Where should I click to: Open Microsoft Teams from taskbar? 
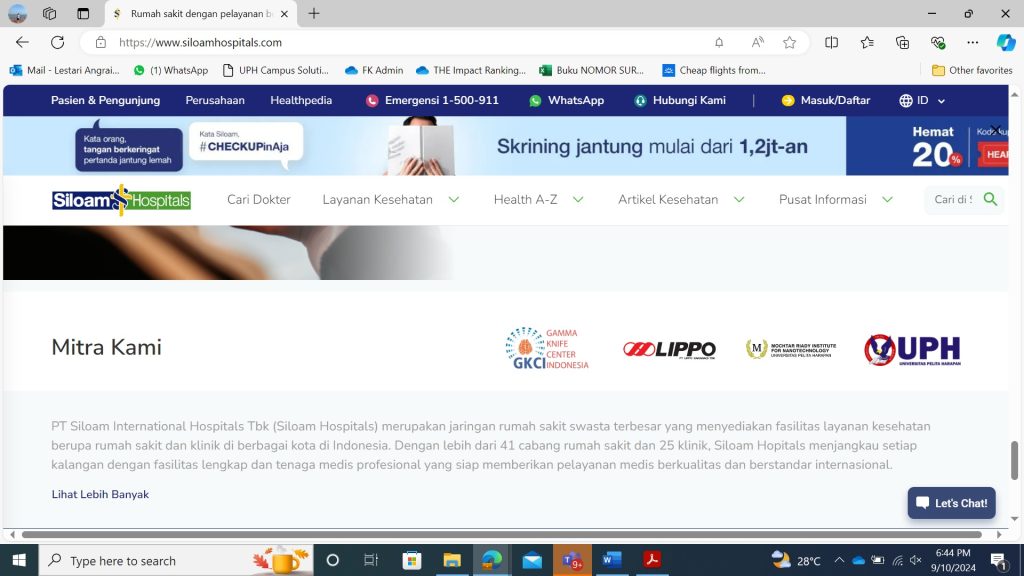[572, 560]
